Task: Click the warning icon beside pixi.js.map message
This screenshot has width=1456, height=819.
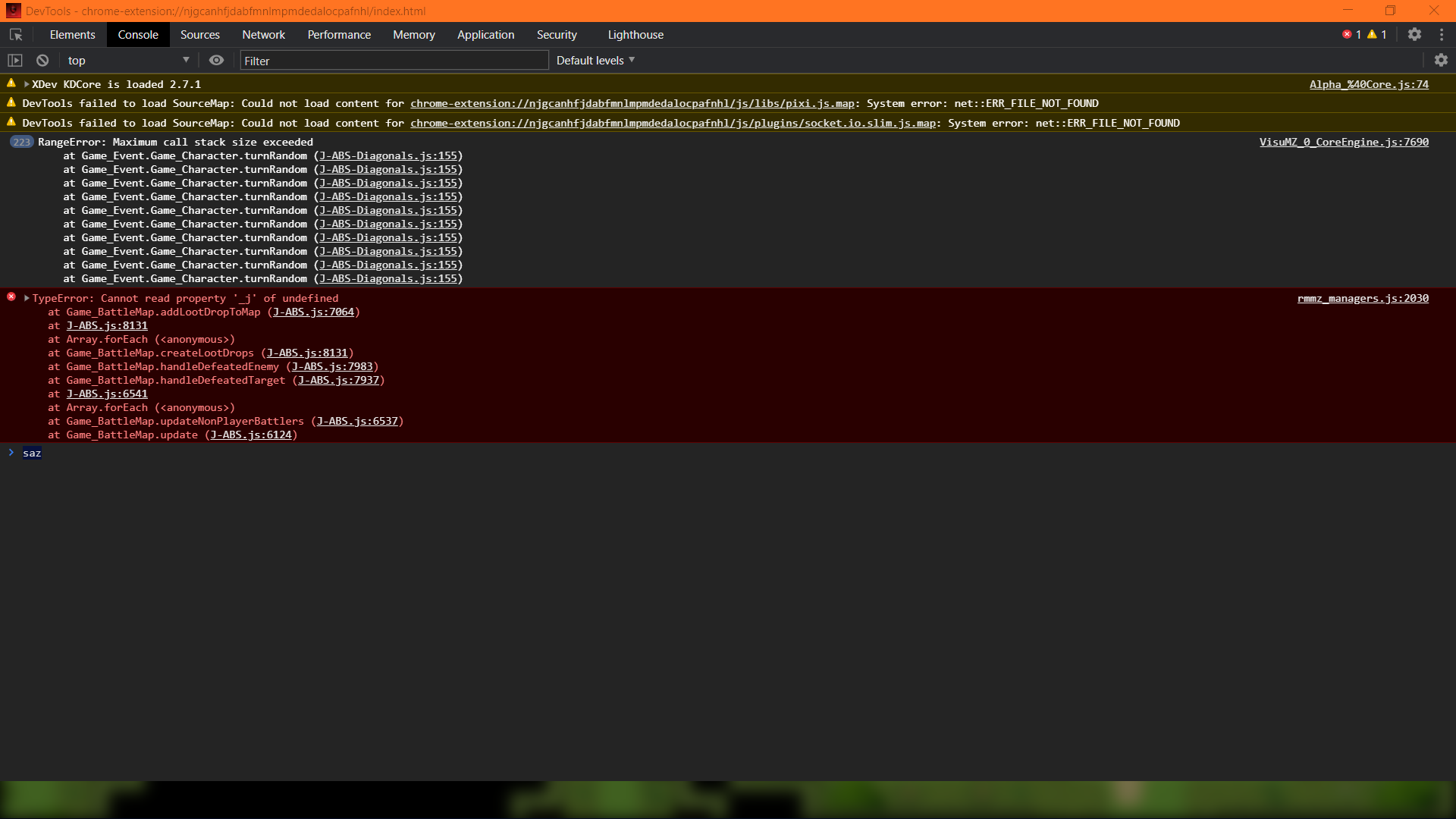Action: (x=11, y=102)
